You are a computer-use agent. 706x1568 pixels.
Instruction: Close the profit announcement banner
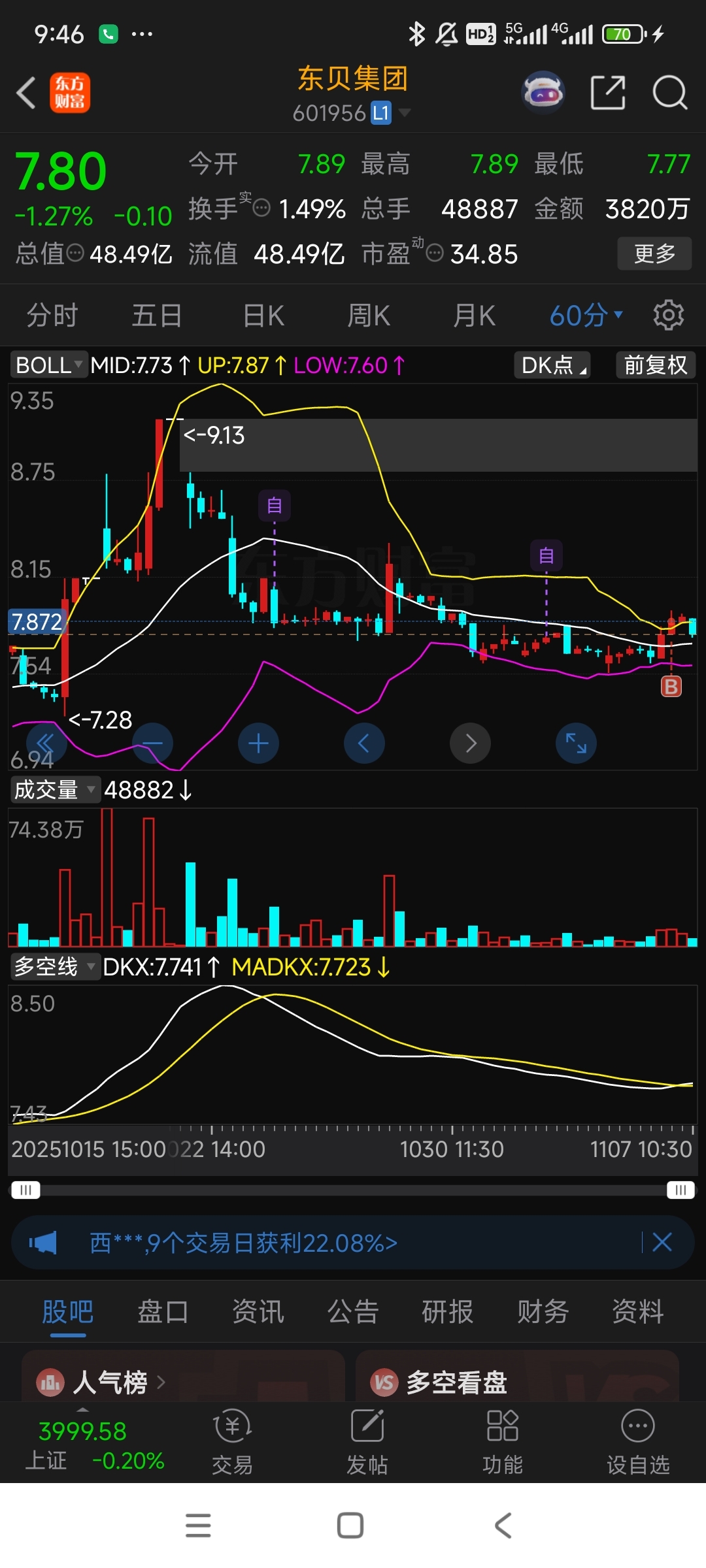pyautogui.click(x=662, y=1242)
